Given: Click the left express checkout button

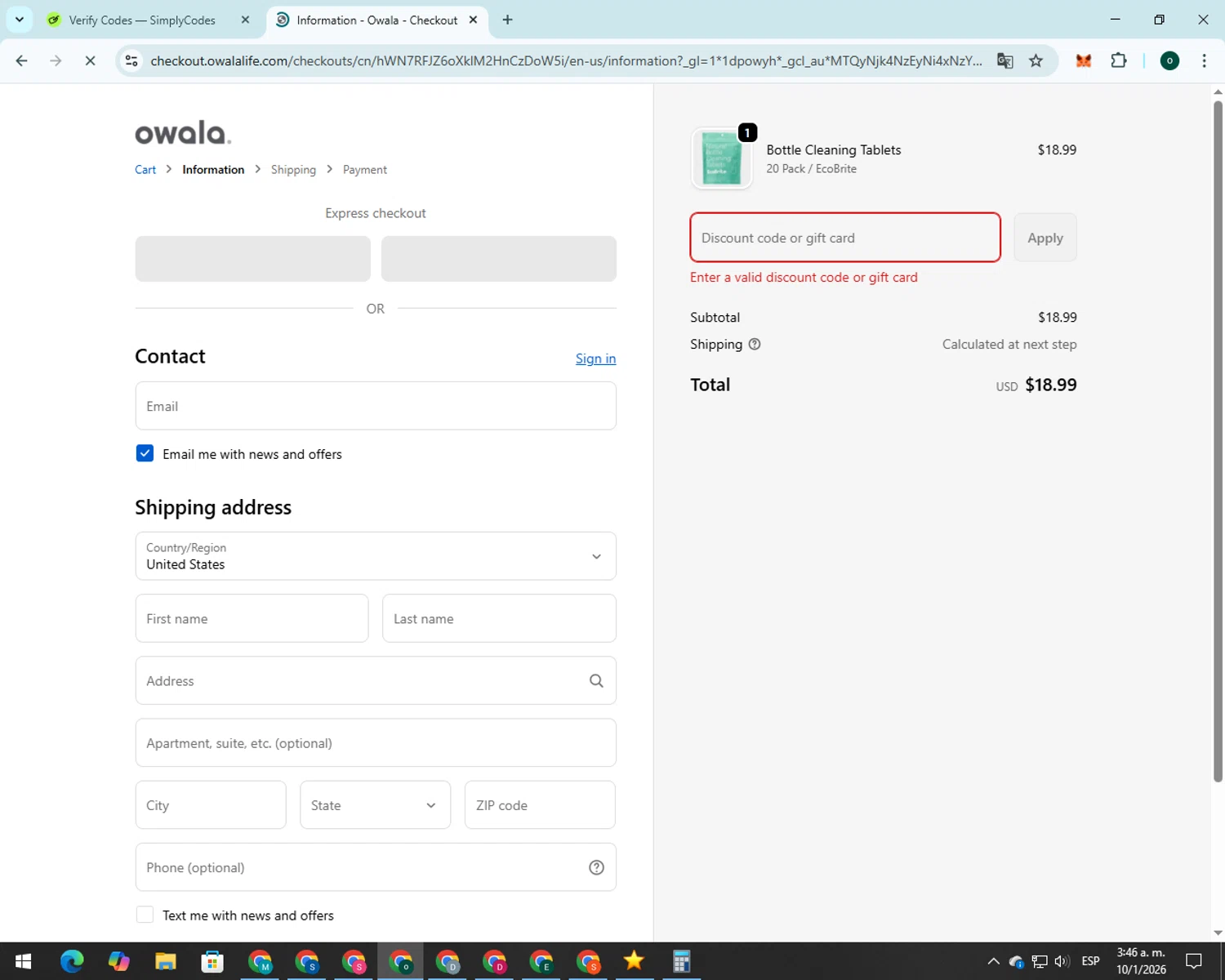Looking at the screenshot, I should (x=252, y=259).
